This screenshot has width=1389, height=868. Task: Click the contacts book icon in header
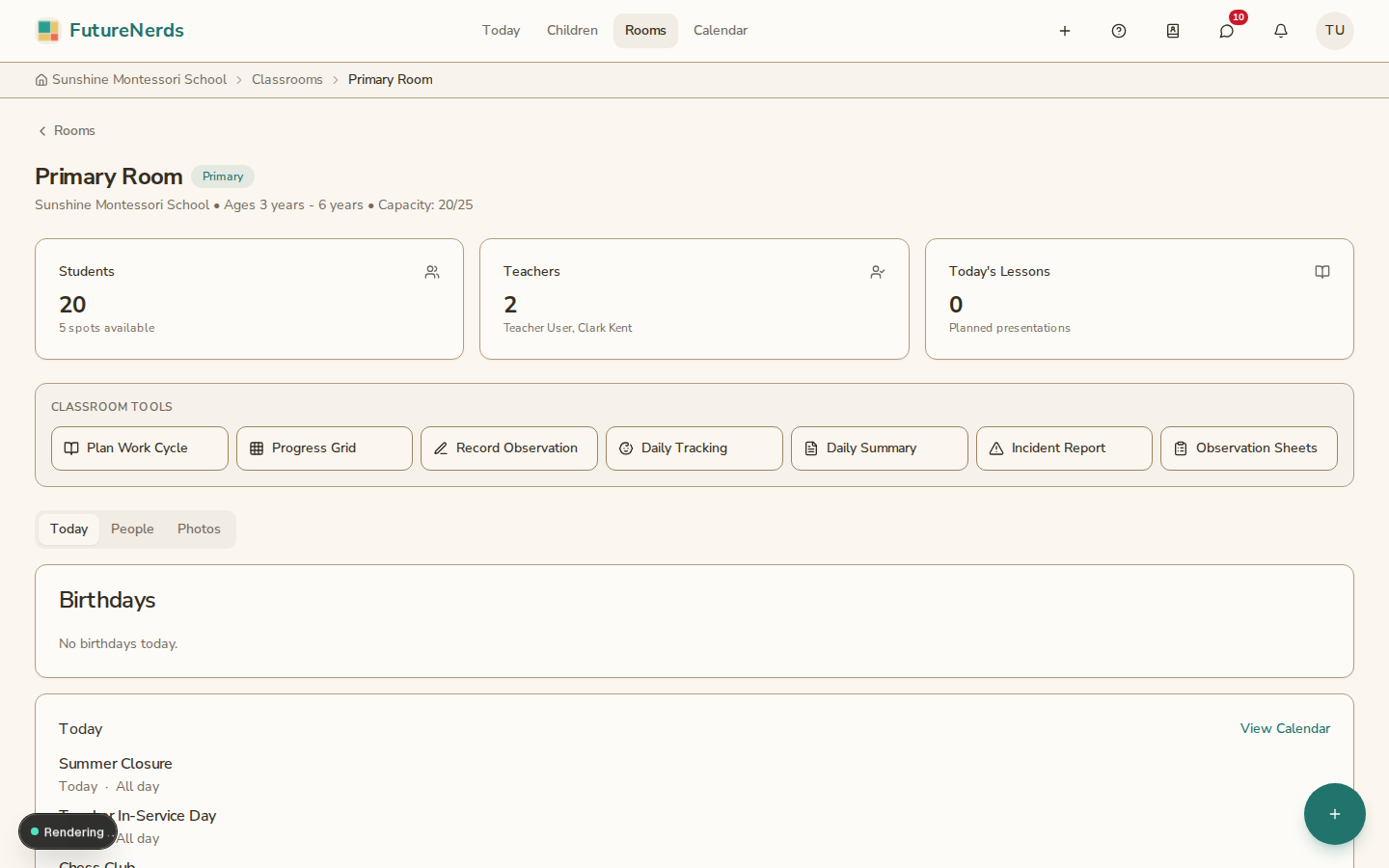pyautogui.click(x=1173, y=31)
